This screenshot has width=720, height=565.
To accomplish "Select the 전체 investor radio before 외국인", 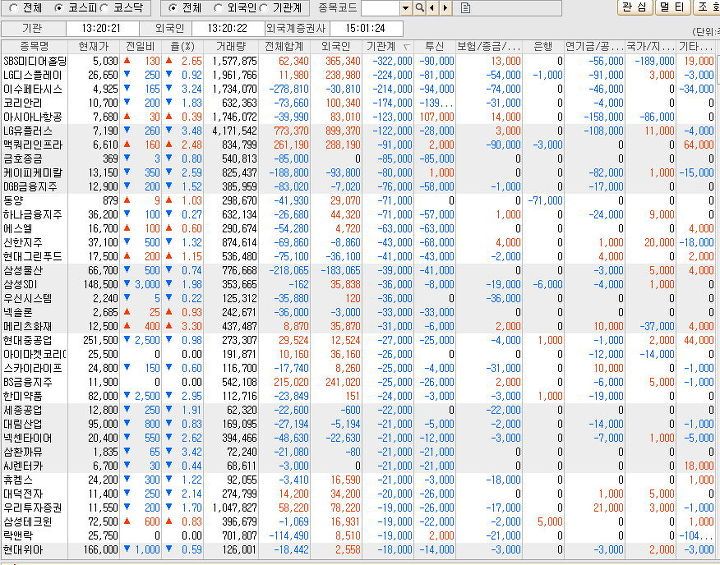I will (172, 8).
